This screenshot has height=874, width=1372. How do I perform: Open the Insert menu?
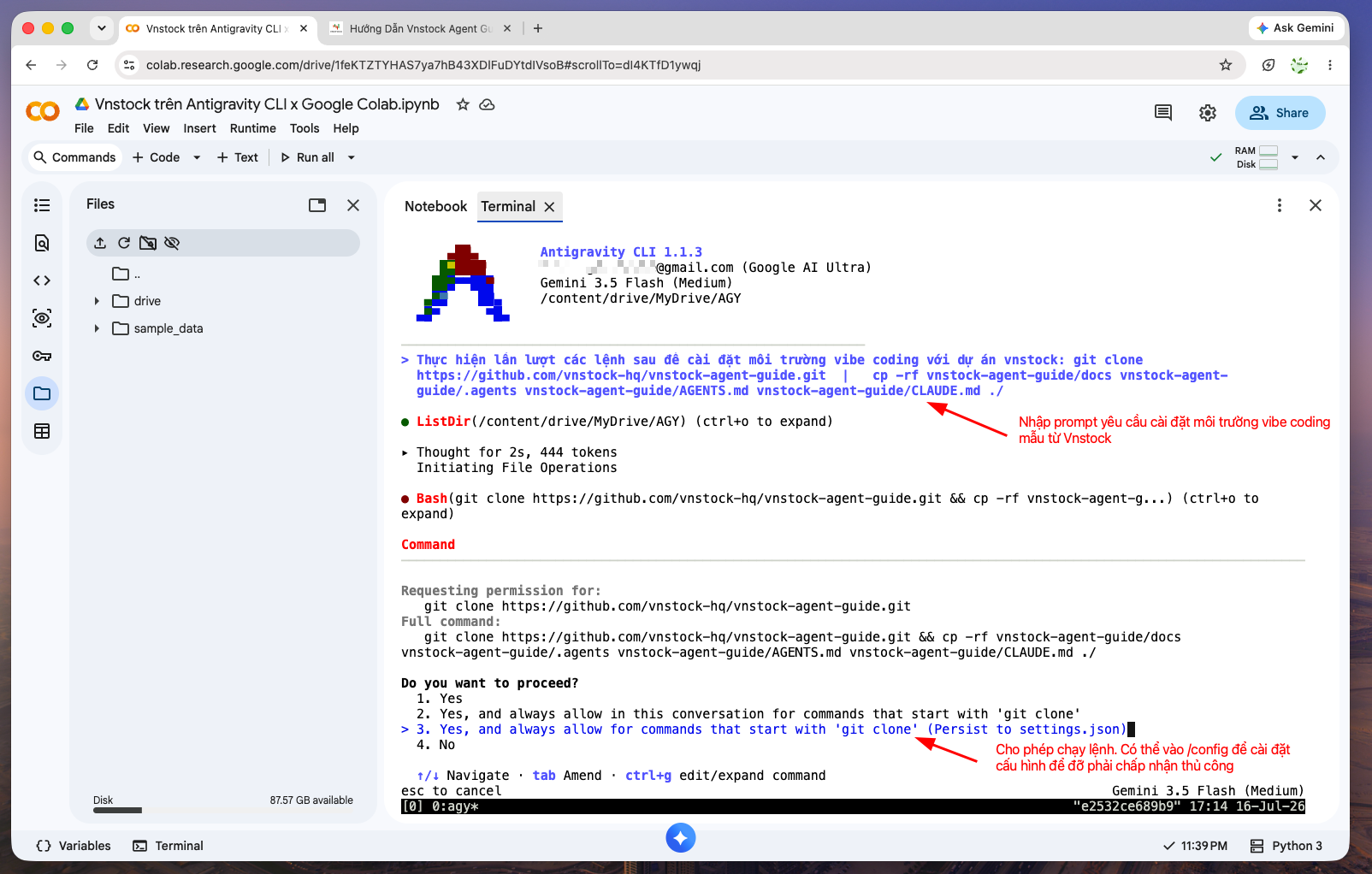click(199, 128)
